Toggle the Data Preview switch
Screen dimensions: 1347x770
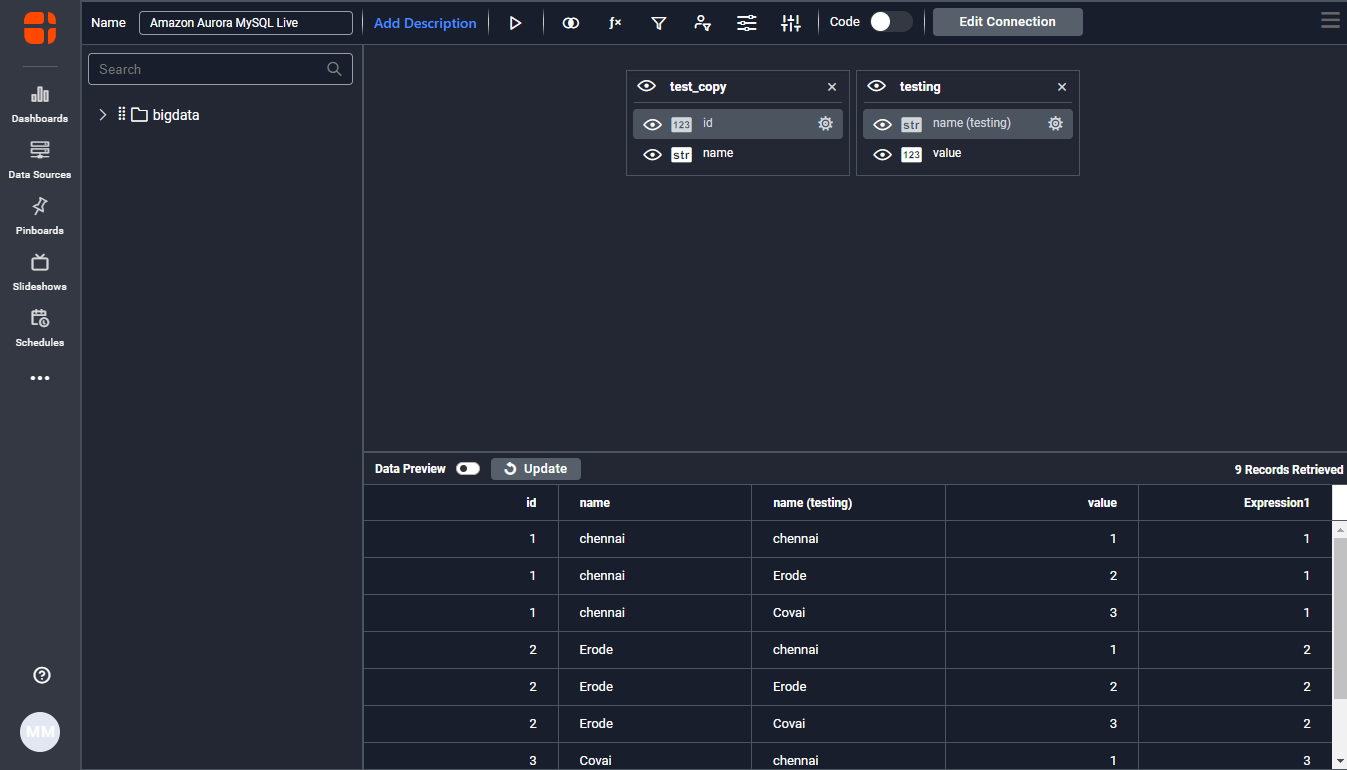point(468,469)
